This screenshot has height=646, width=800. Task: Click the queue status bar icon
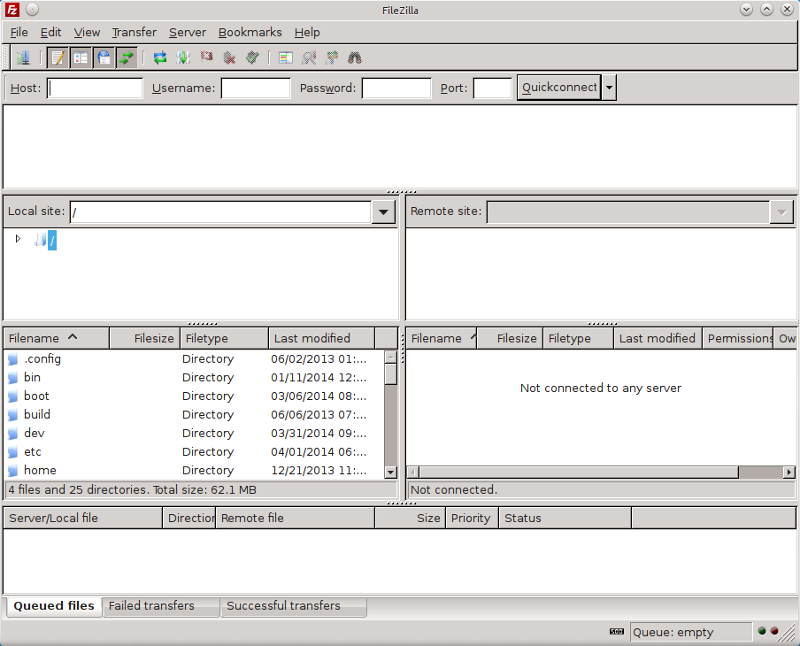coord(617,632)
